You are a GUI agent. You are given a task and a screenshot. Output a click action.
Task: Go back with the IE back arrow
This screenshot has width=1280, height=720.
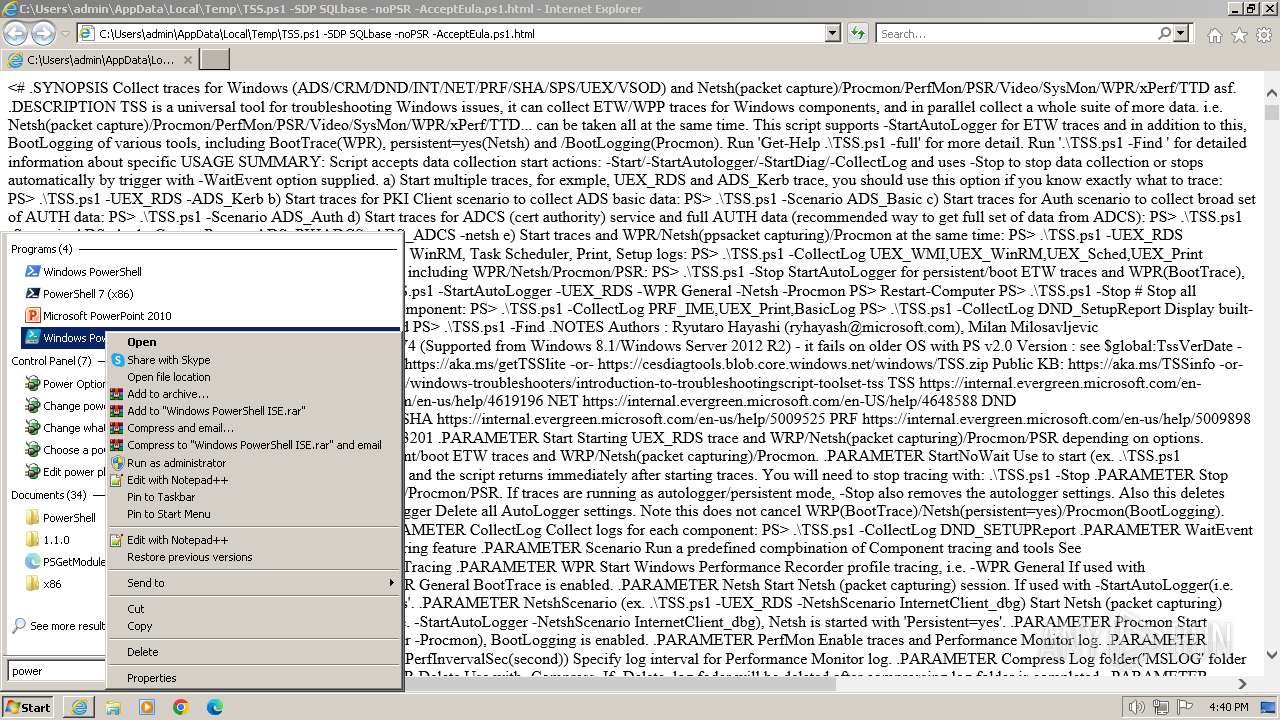tap(15, 33)
